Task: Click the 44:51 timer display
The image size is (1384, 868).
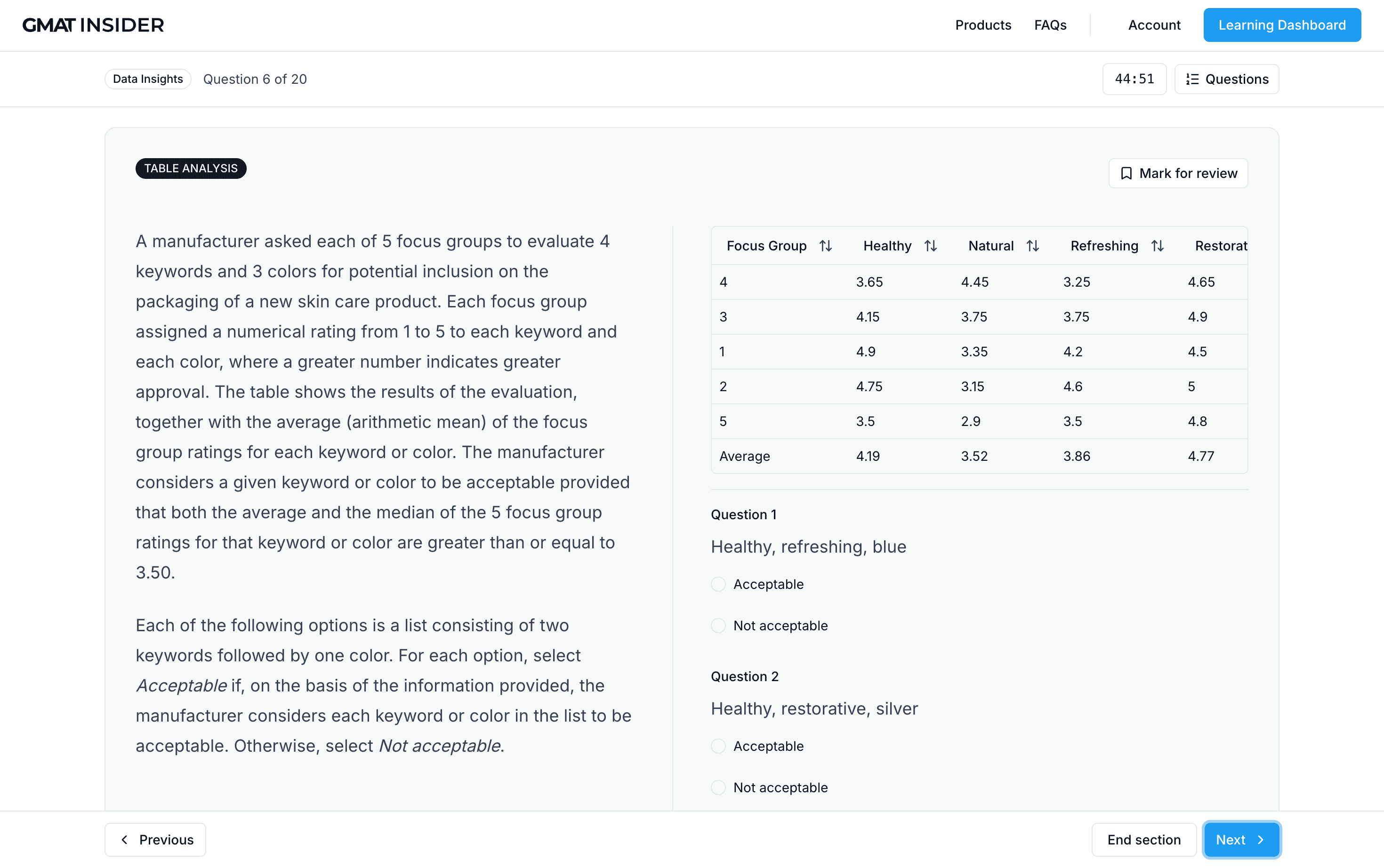Action: pyautogui.click(x=1135, y=79)
